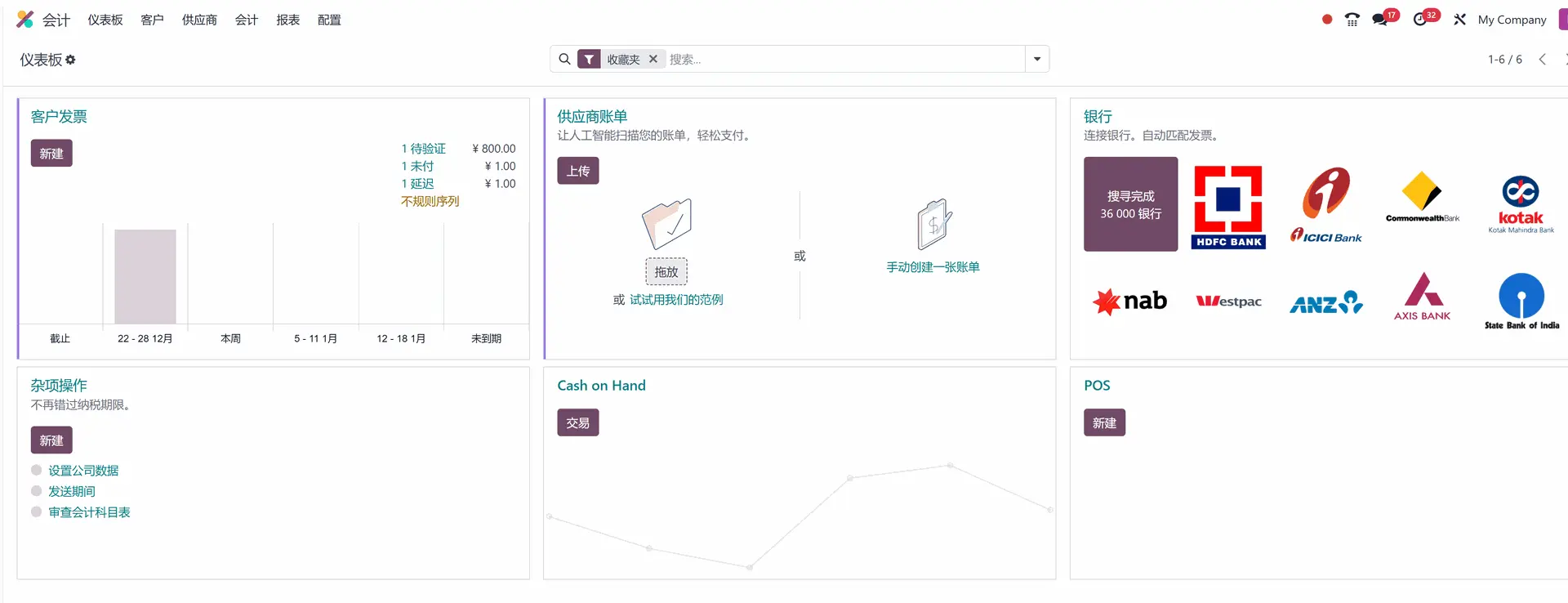Click the 拖放 drop button
1568x603 pixels.
coord(666,272)
